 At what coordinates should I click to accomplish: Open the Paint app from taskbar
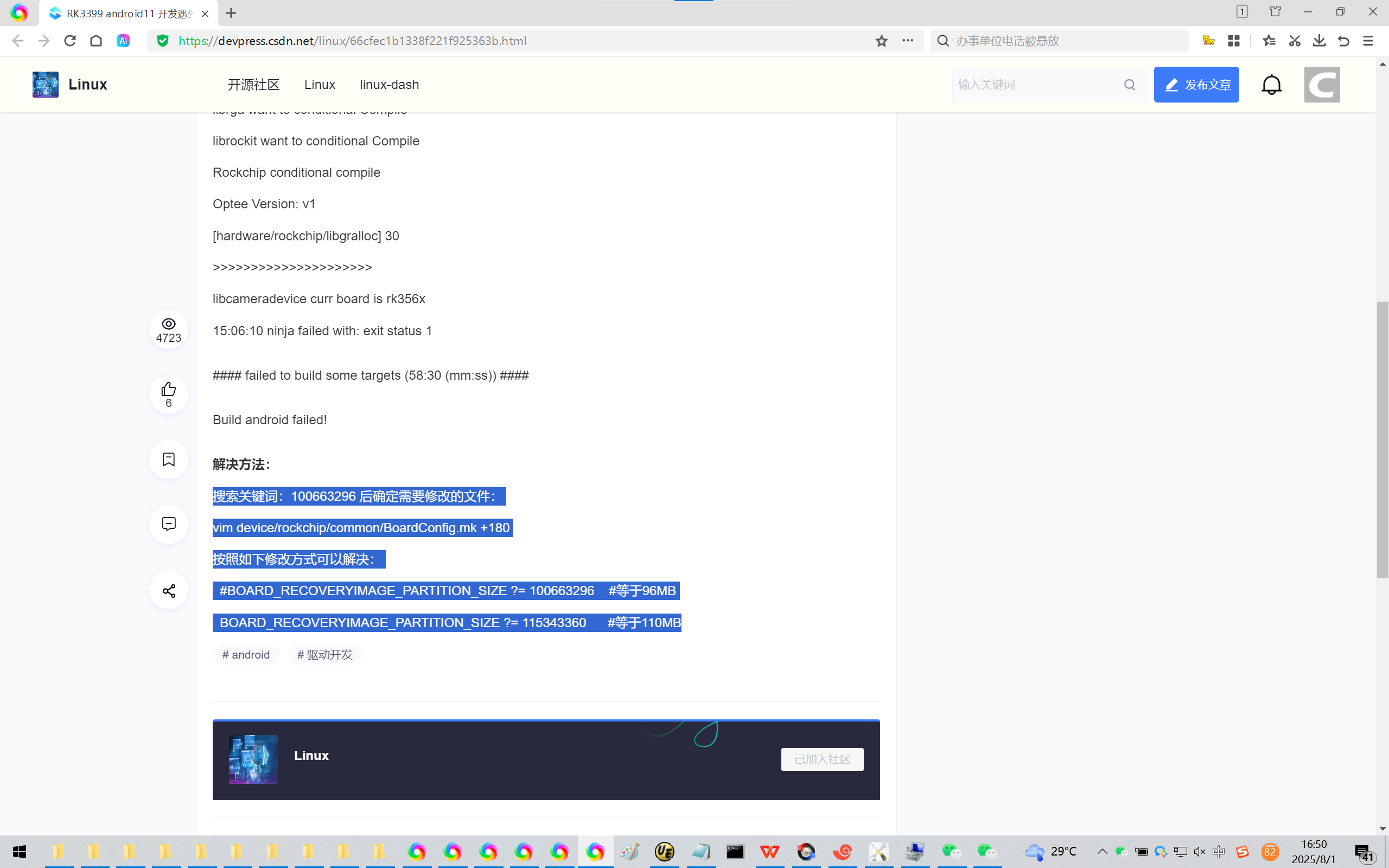(629, 851)
